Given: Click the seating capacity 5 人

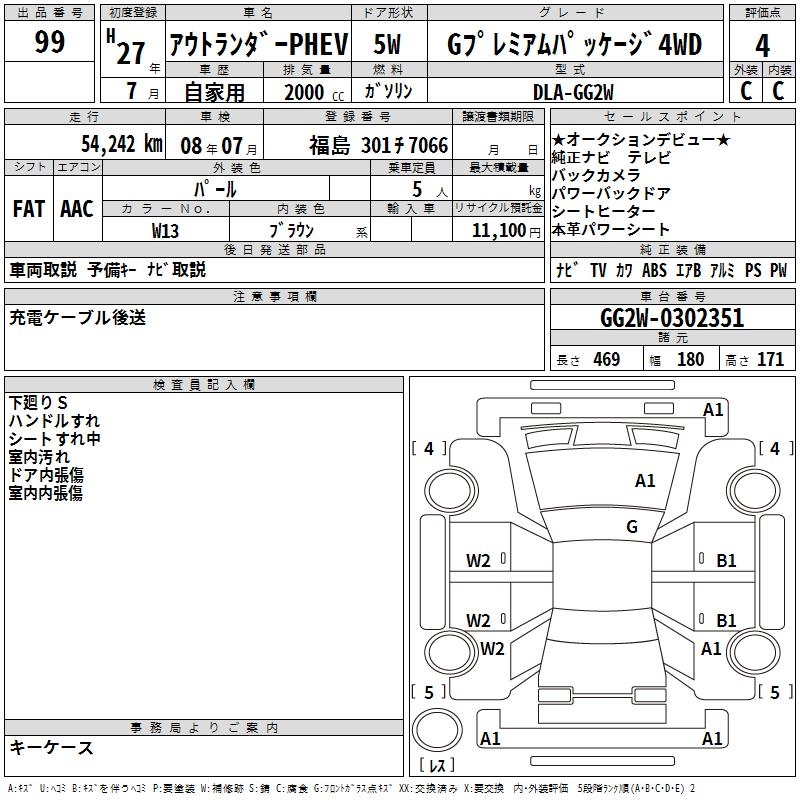Looking at the screenshot, I should coord(430,190).
